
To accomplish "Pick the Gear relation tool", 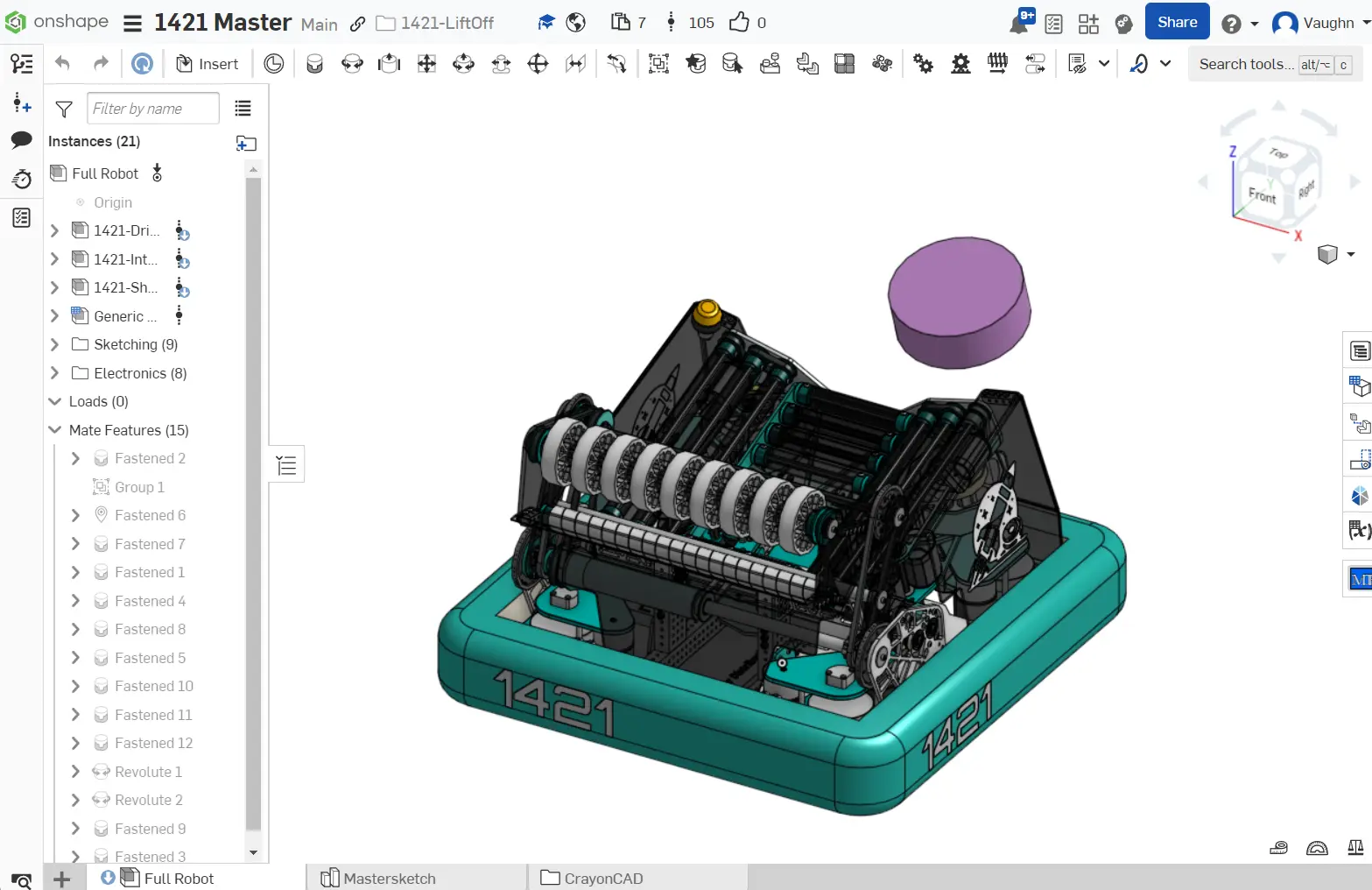I will 923,64.
